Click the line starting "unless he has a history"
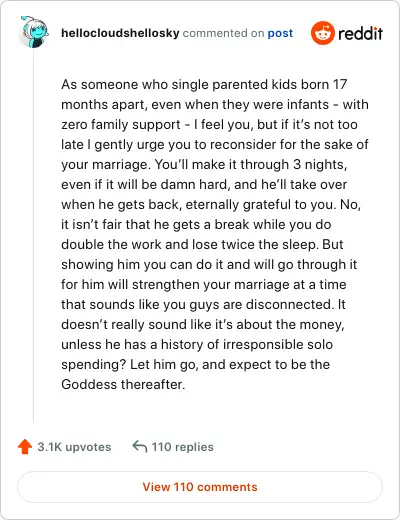The width and height of the screenshot is (400, 520). 197,344
